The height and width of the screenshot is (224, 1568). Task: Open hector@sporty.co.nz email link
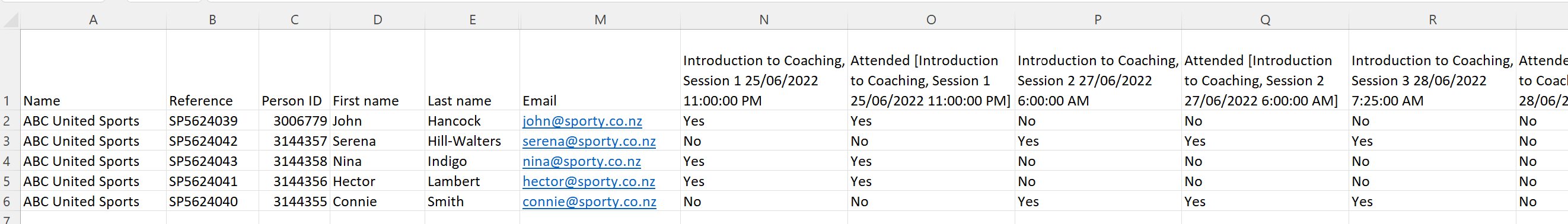click(589, 181)
